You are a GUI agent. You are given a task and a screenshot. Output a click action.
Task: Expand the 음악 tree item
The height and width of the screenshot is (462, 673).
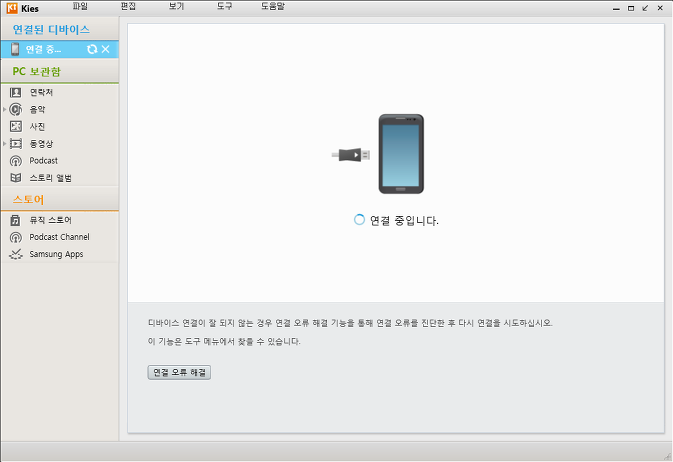(x=4, y=109)
